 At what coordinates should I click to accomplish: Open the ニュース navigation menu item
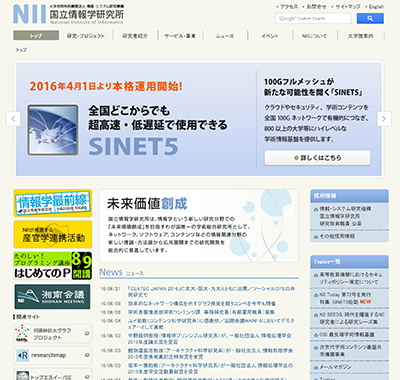point(225,36)
